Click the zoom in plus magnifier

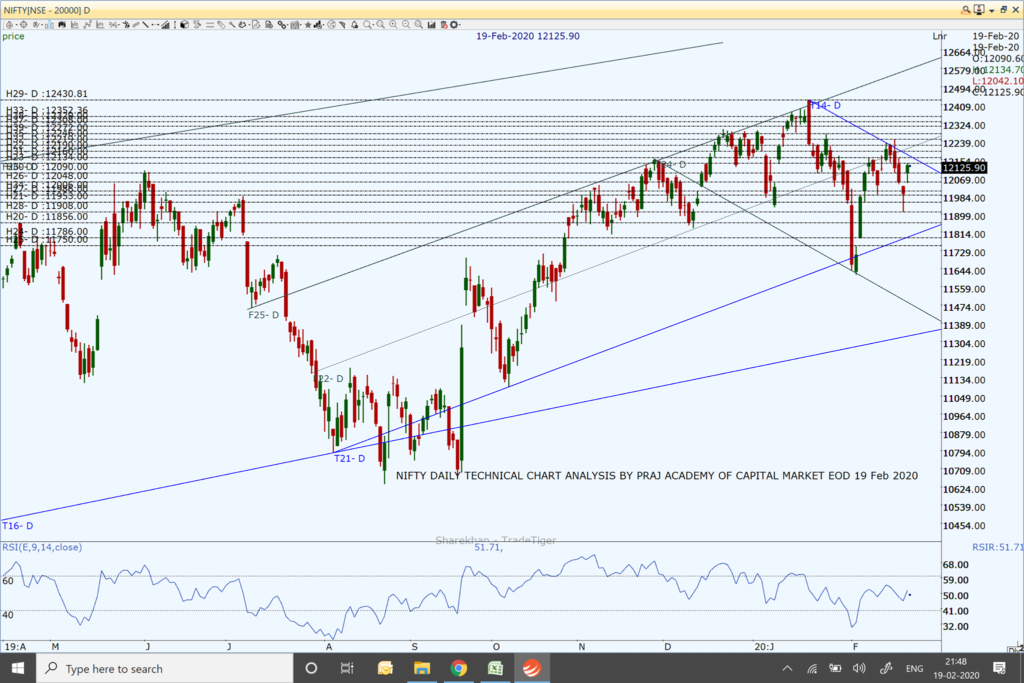(393, 25)
